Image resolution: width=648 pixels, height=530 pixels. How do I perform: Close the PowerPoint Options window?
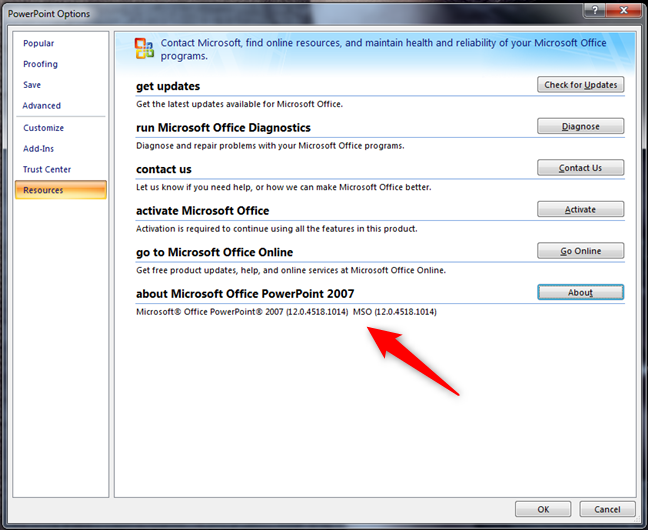(624, 10)
